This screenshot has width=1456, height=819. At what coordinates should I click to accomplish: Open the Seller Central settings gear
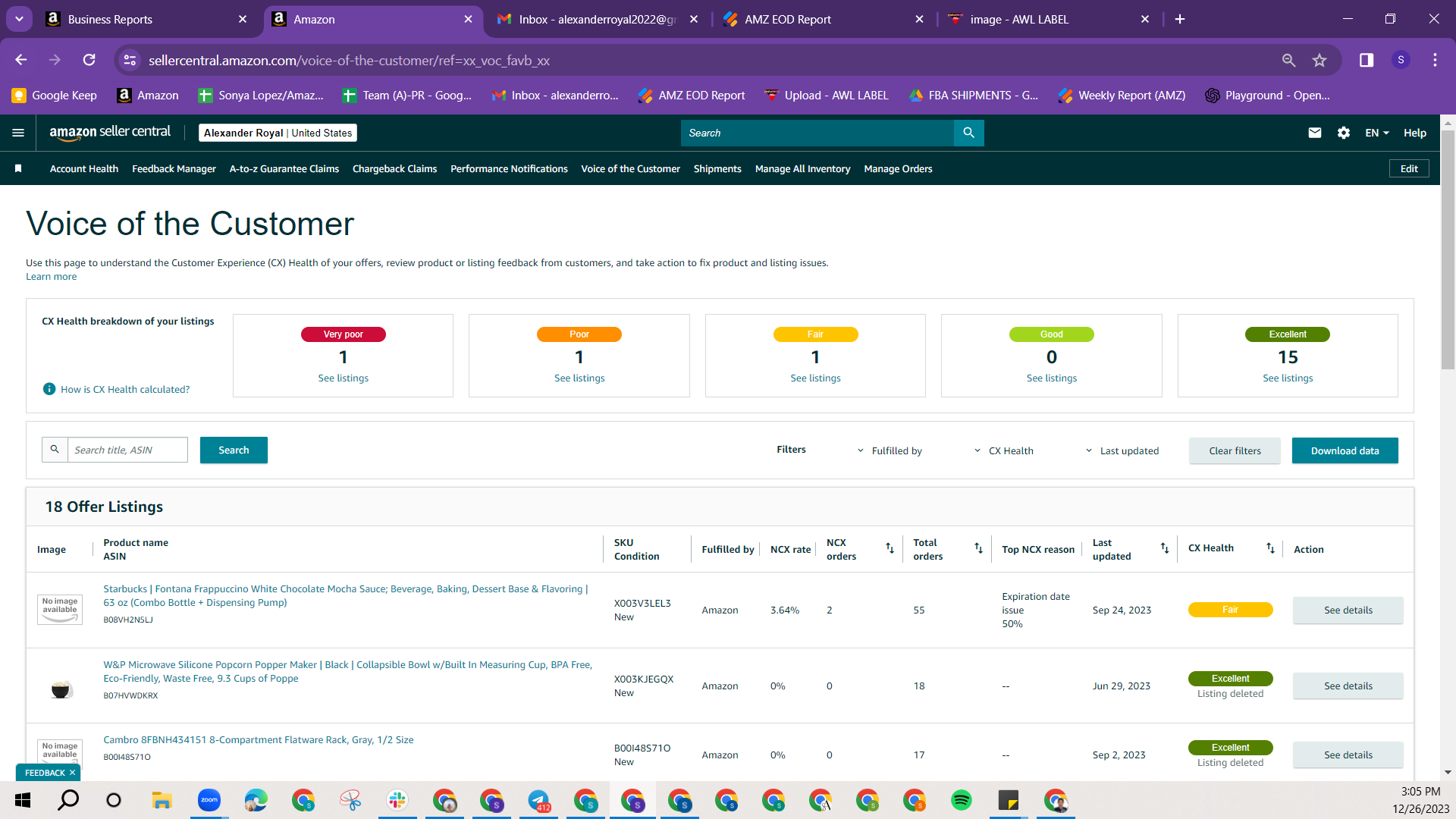[x=1344, y=133]
